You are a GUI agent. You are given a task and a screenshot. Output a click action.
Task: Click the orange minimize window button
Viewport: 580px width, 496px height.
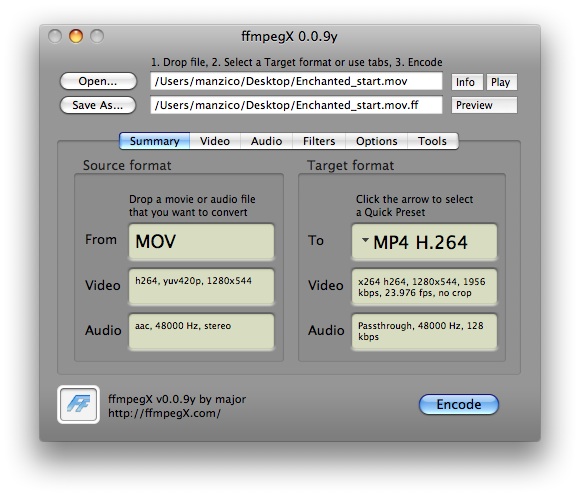(x=76, y=36)
